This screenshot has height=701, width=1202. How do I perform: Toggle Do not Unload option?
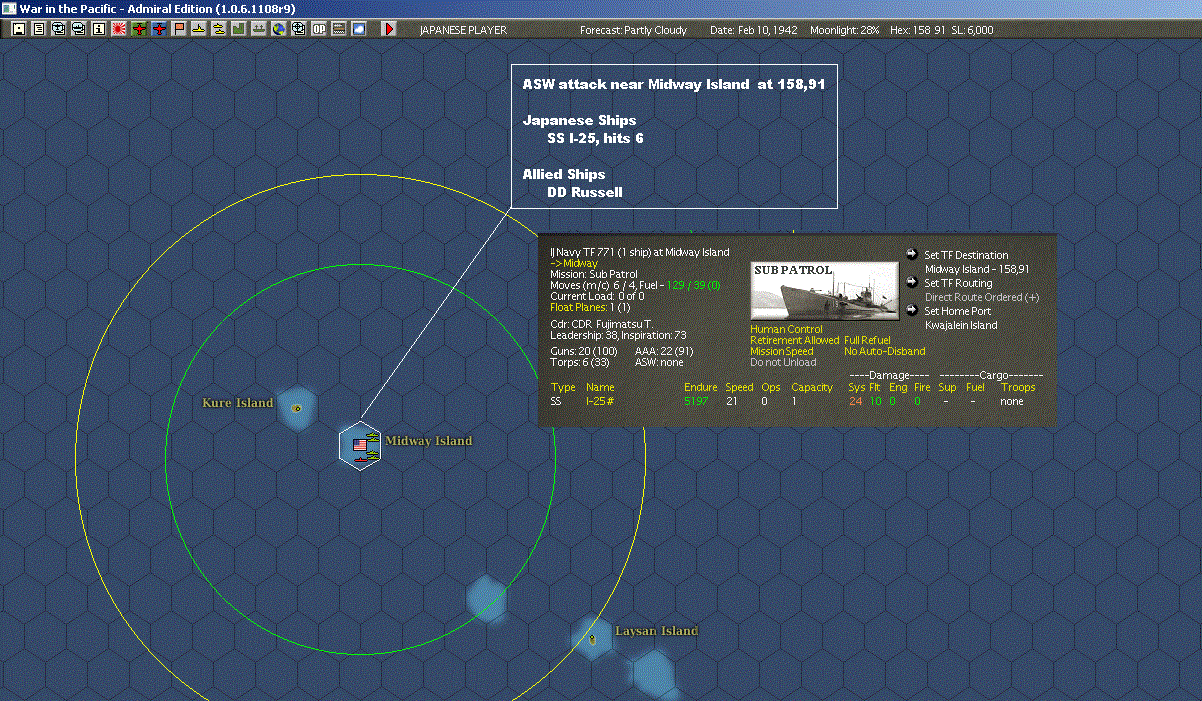pos(783,362)
